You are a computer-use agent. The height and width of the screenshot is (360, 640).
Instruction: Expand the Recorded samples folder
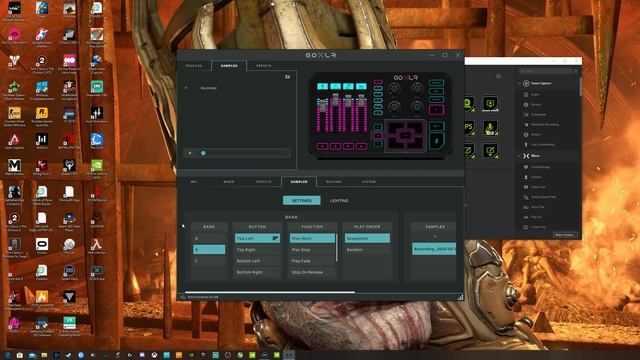pyautogui.click(x=186, y=88)
